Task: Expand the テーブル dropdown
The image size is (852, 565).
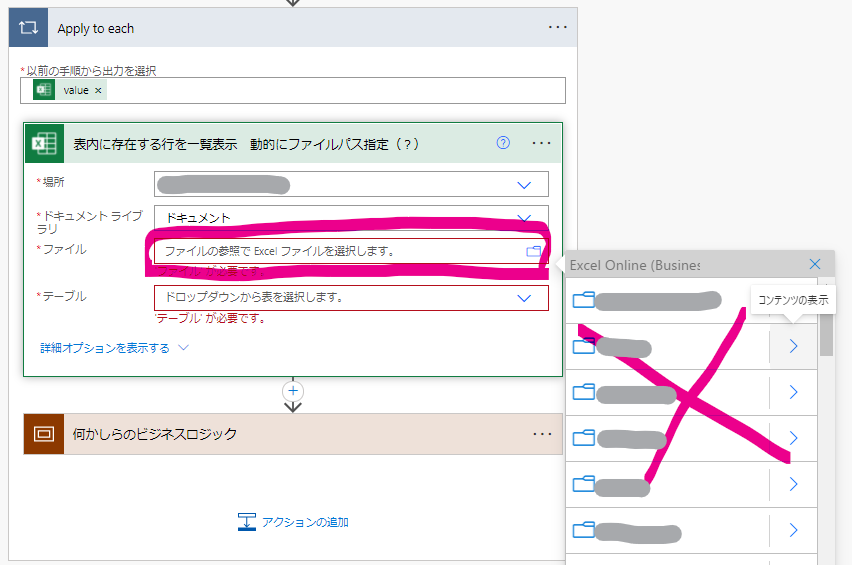Action: click(524, 298)
